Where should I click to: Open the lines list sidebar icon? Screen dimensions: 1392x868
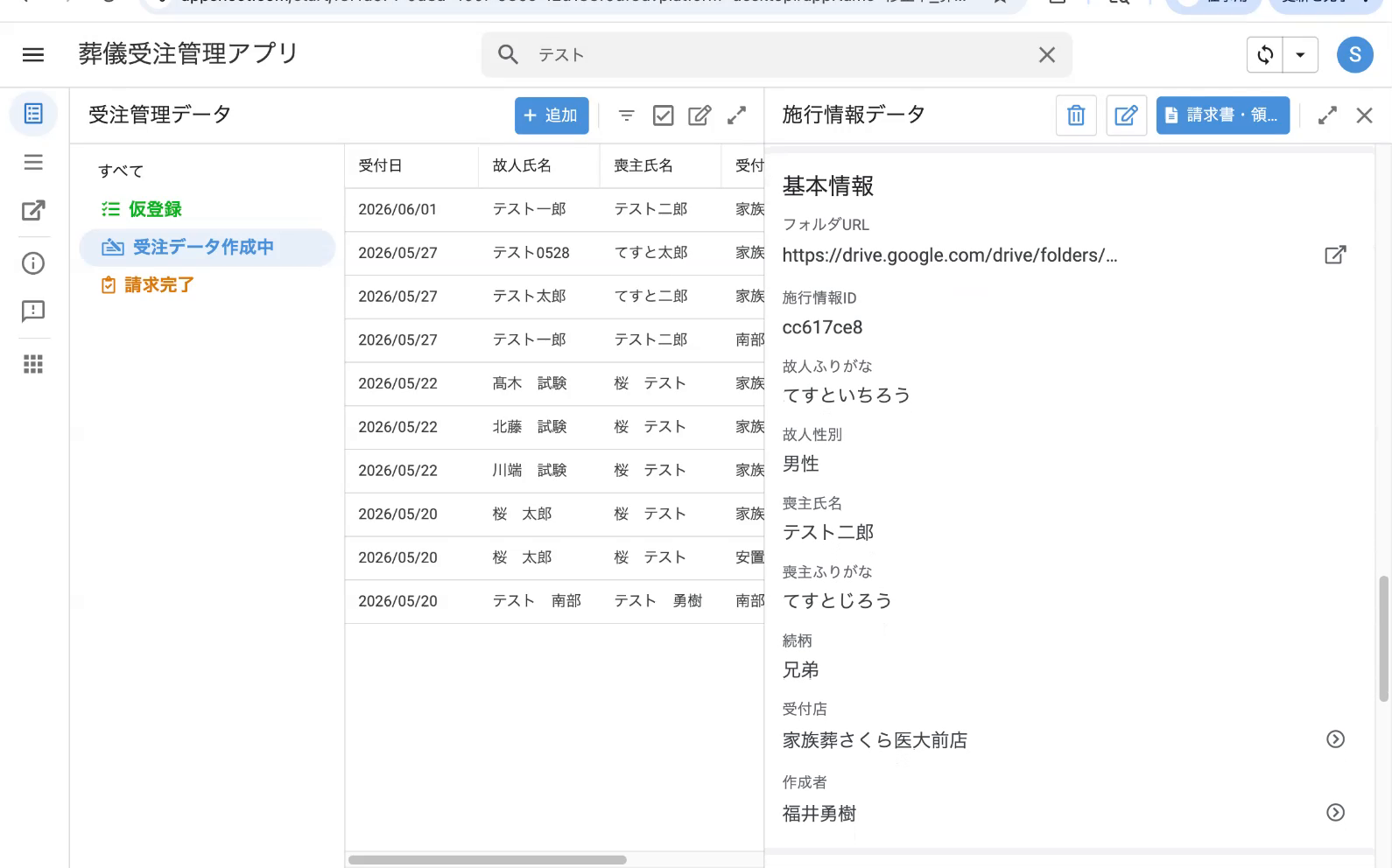pos(33,162)
